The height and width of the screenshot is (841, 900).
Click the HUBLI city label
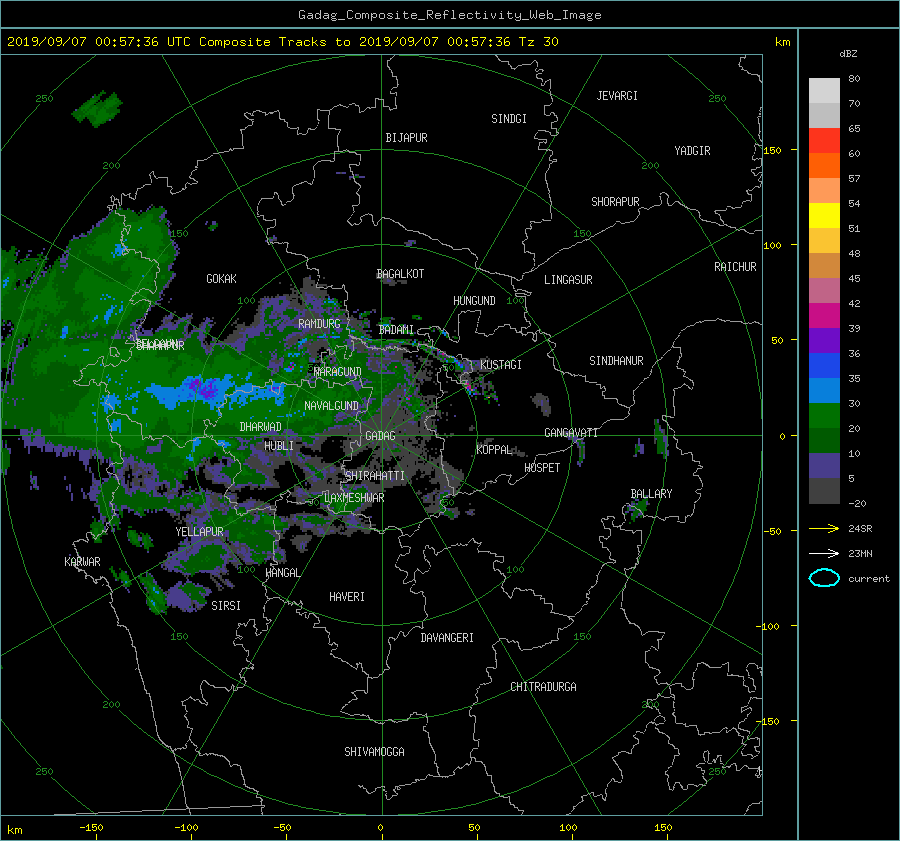click(x=279, y=446)
